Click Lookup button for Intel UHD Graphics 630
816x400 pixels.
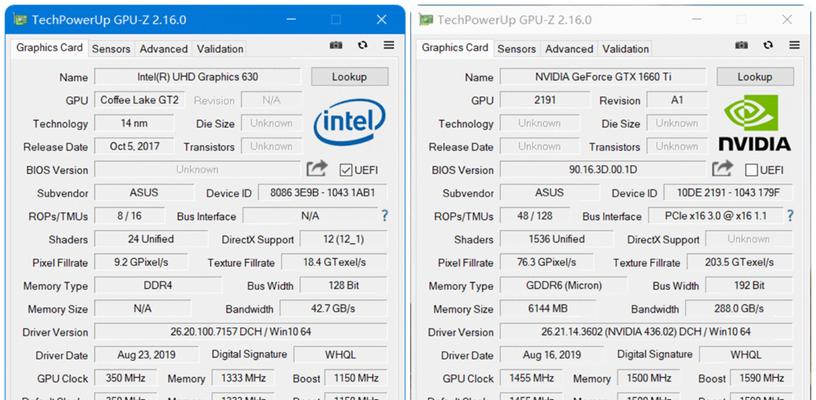click(349, 76)
